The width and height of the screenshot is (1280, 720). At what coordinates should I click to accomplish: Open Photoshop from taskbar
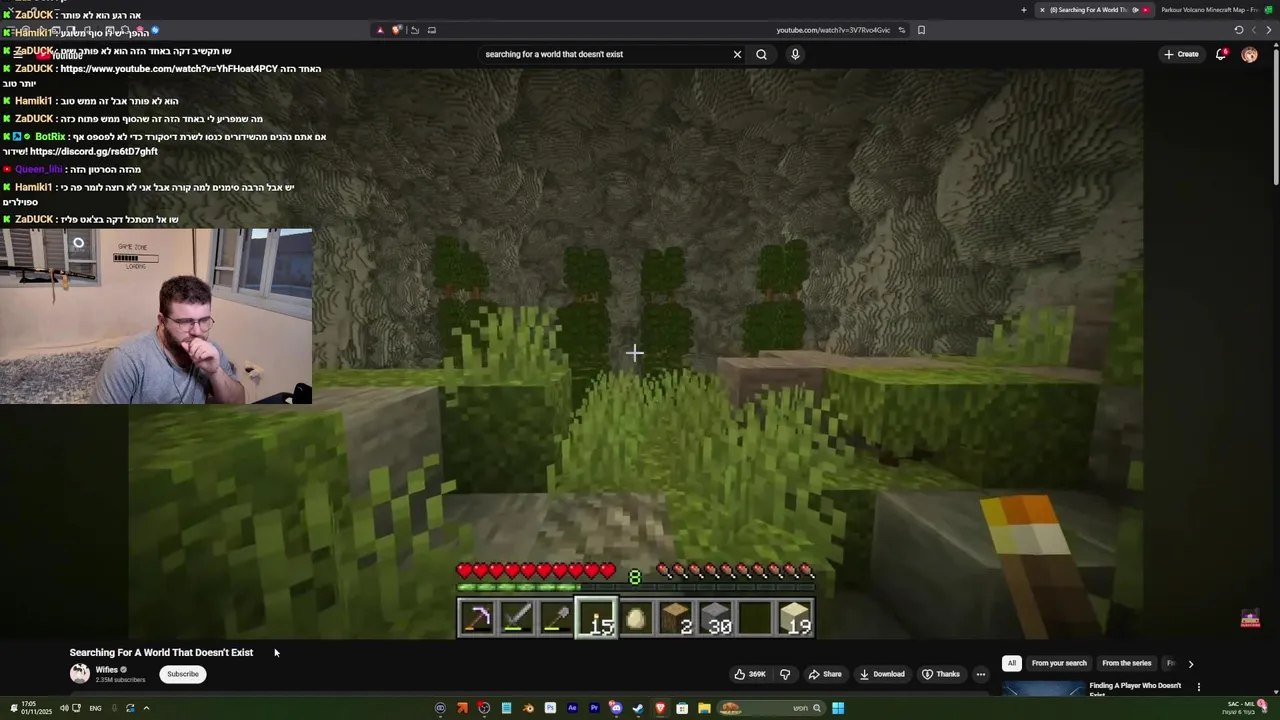pos(550,708)
